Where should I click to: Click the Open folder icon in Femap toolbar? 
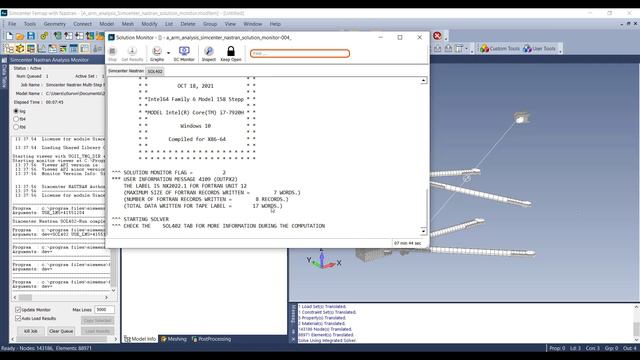pyautogui.click(x=20, y=36)
